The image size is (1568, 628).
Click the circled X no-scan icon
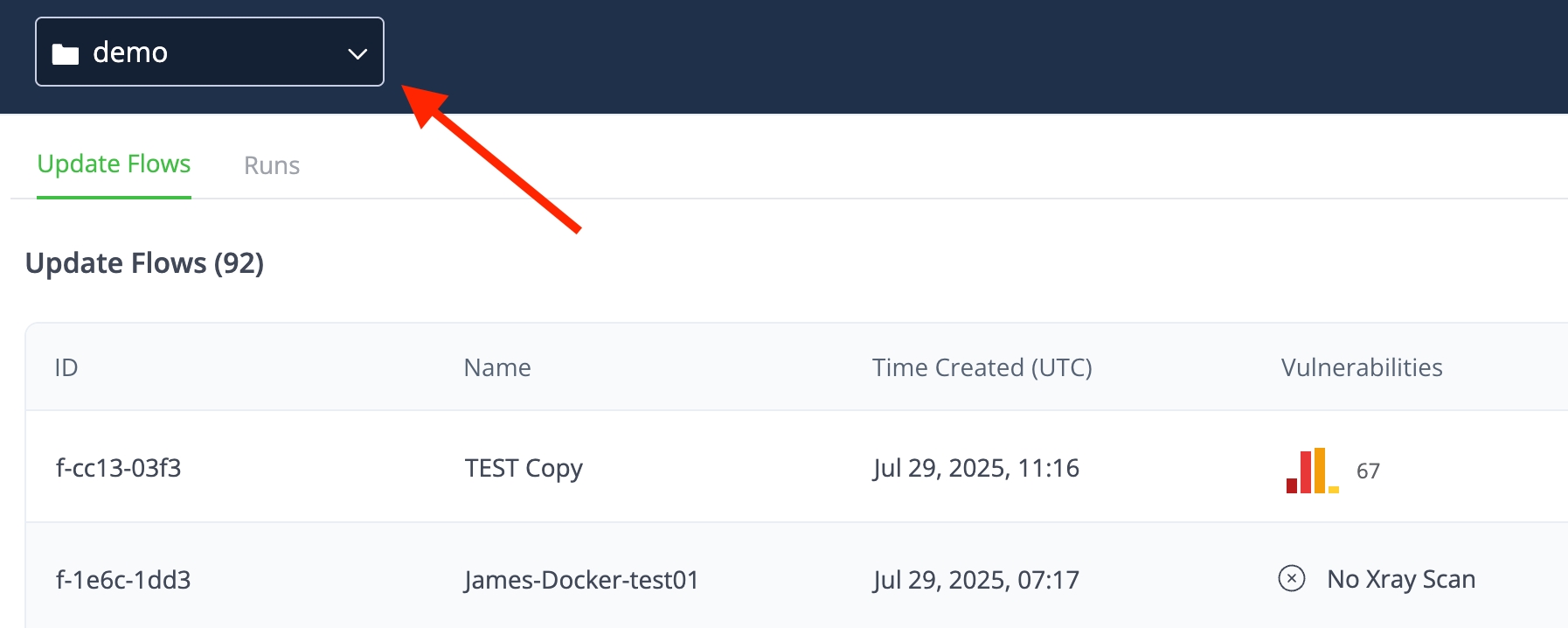[x=1292, y=579]
